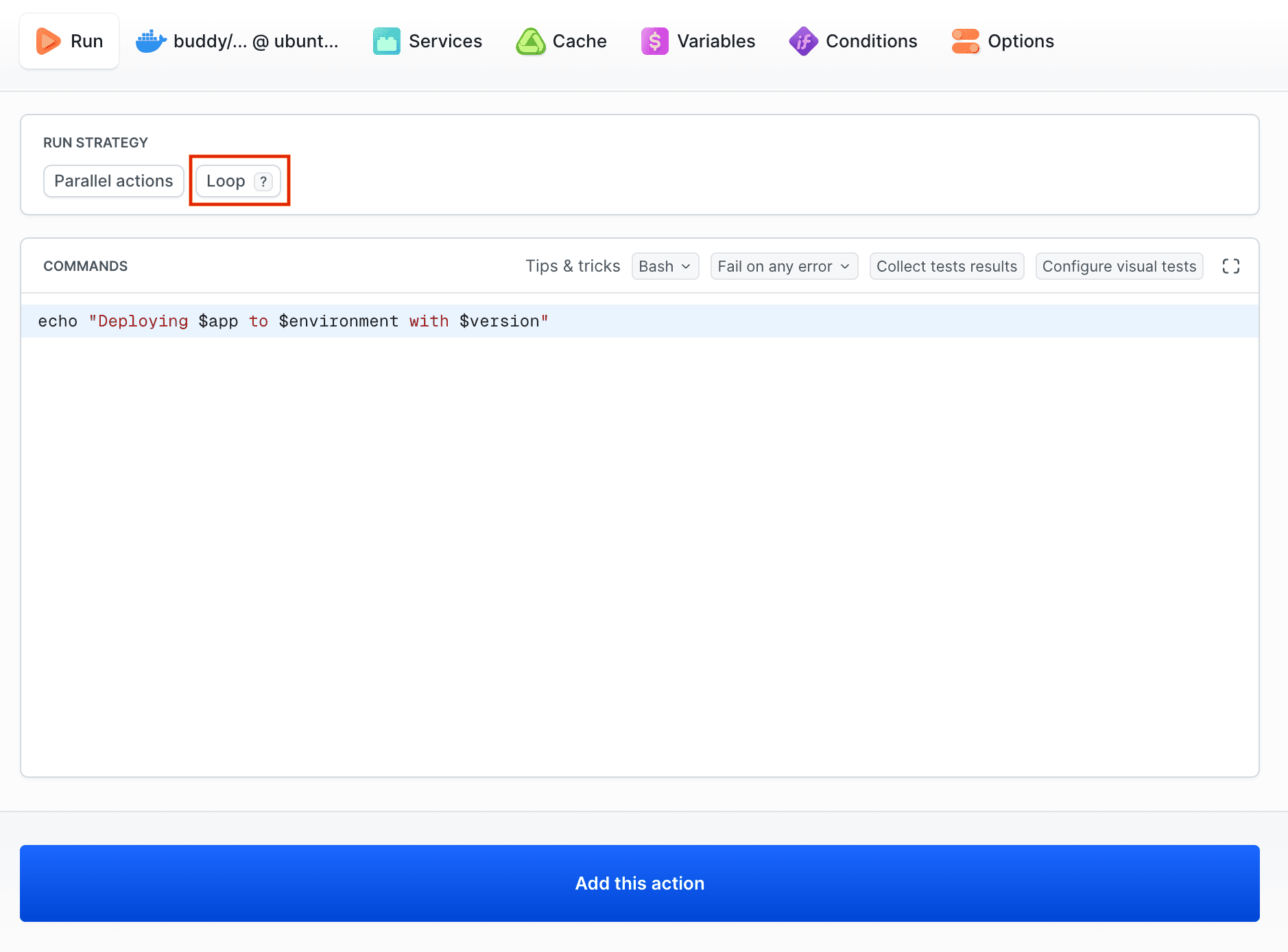Open the Services panel icon
Image resolution: width=1288 pixels, height=952 pixels.
coord(386,40)
